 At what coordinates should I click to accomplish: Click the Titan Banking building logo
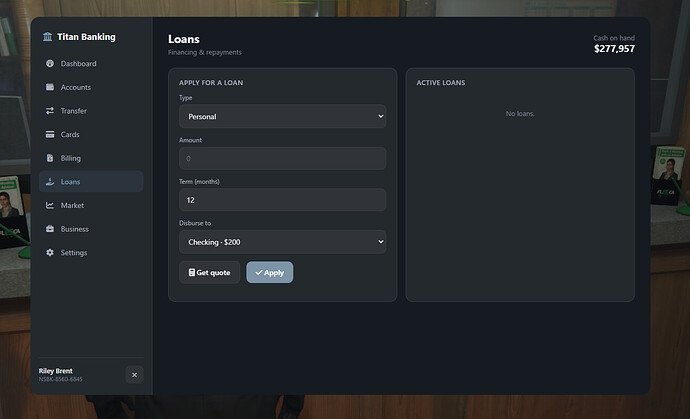coord(48,37)
